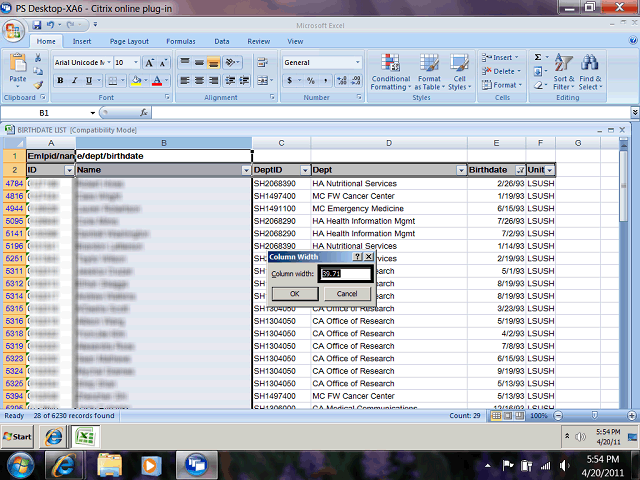Open Internet Explorer from Windows taskbar
The width and height of the screenshot is (640, 480).
point(64,464)
